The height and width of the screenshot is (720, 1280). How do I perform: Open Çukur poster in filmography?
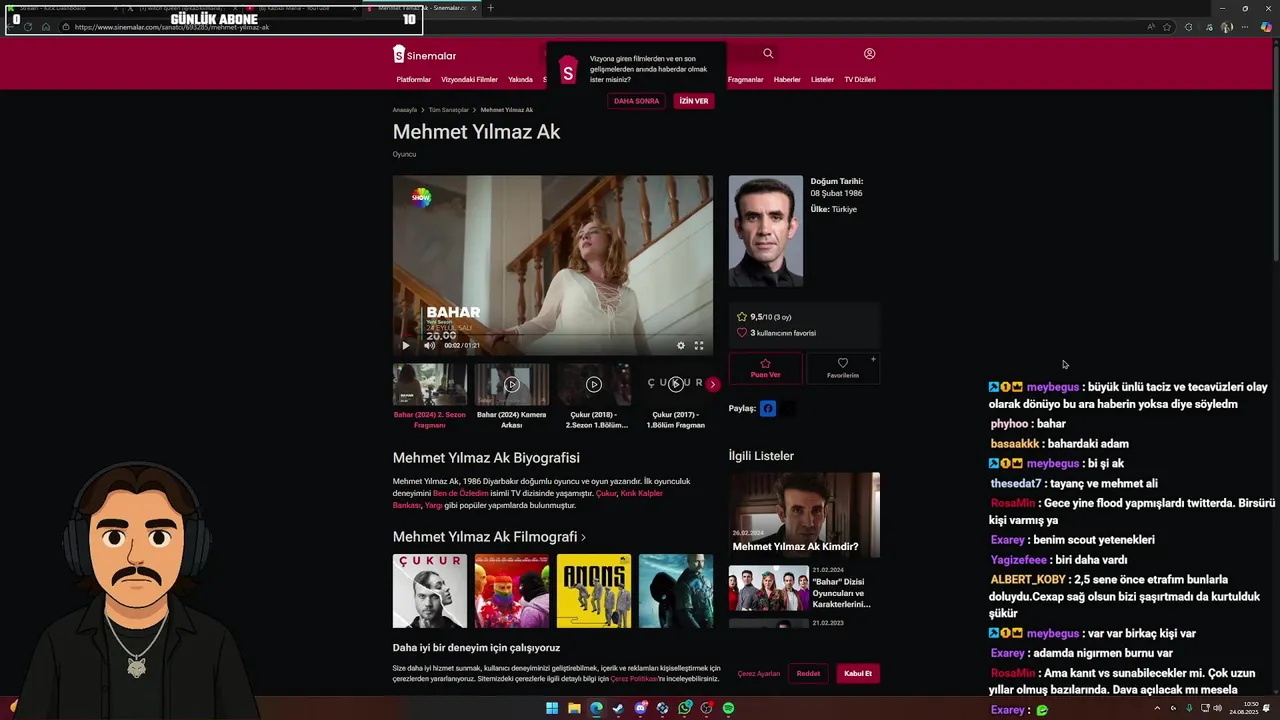tap(429, 591)
